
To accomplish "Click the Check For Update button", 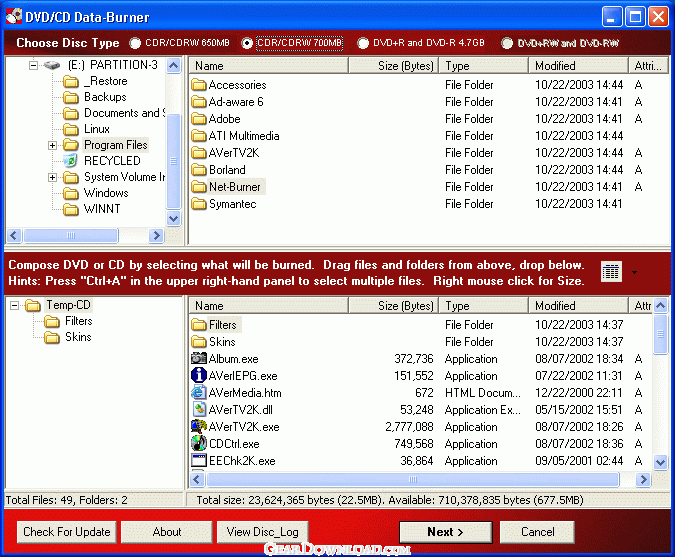I will pyautogui.click(x=67, y=532).
